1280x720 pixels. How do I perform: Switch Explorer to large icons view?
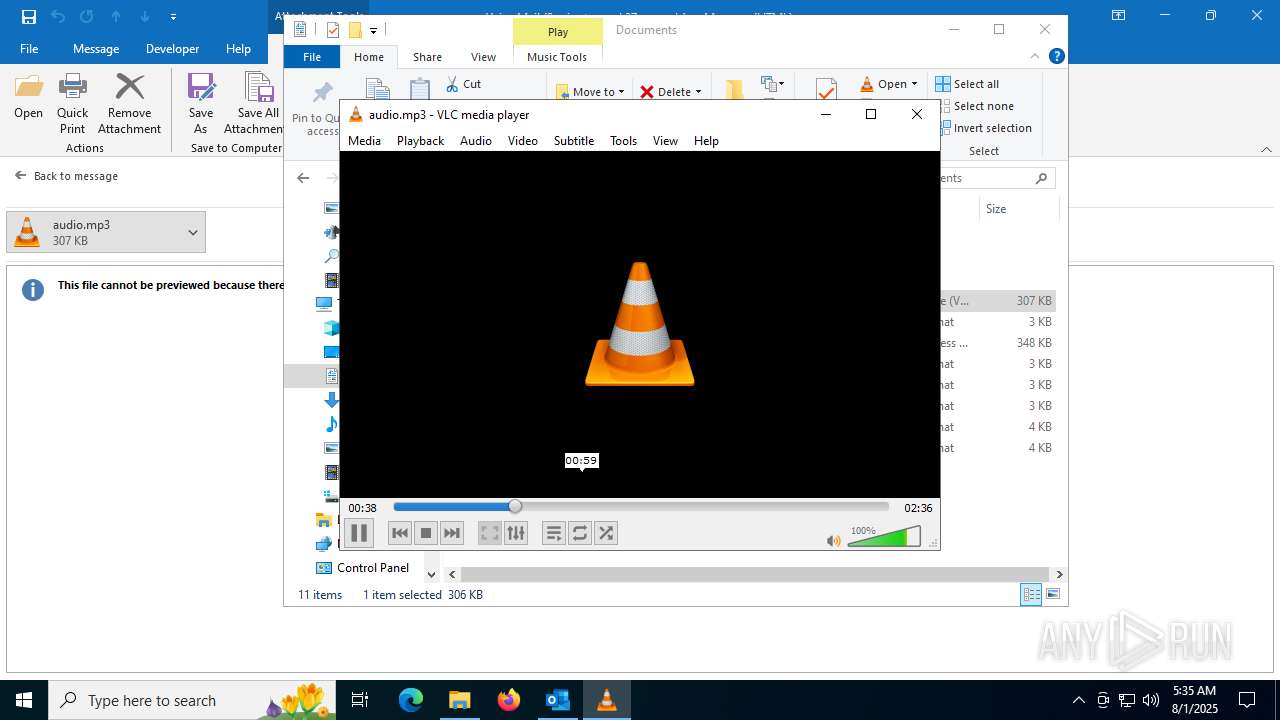1052,595
